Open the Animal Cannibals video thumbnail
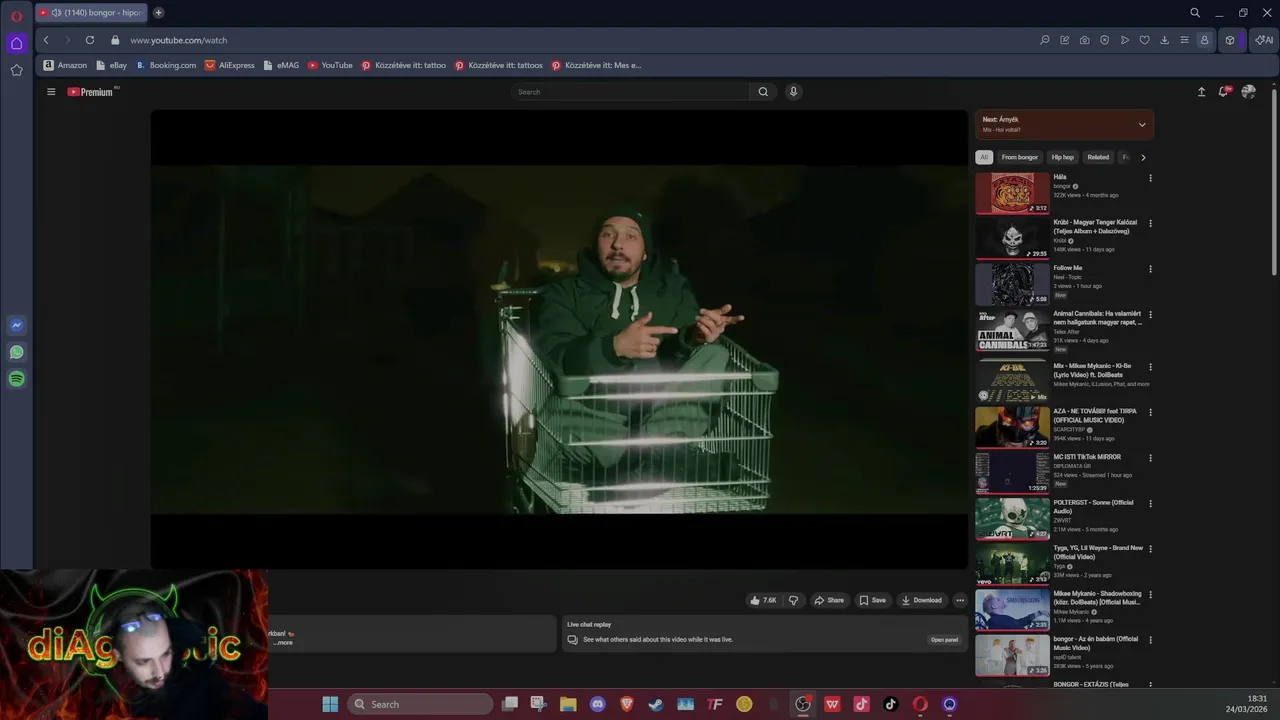 tap(1012, 330)
